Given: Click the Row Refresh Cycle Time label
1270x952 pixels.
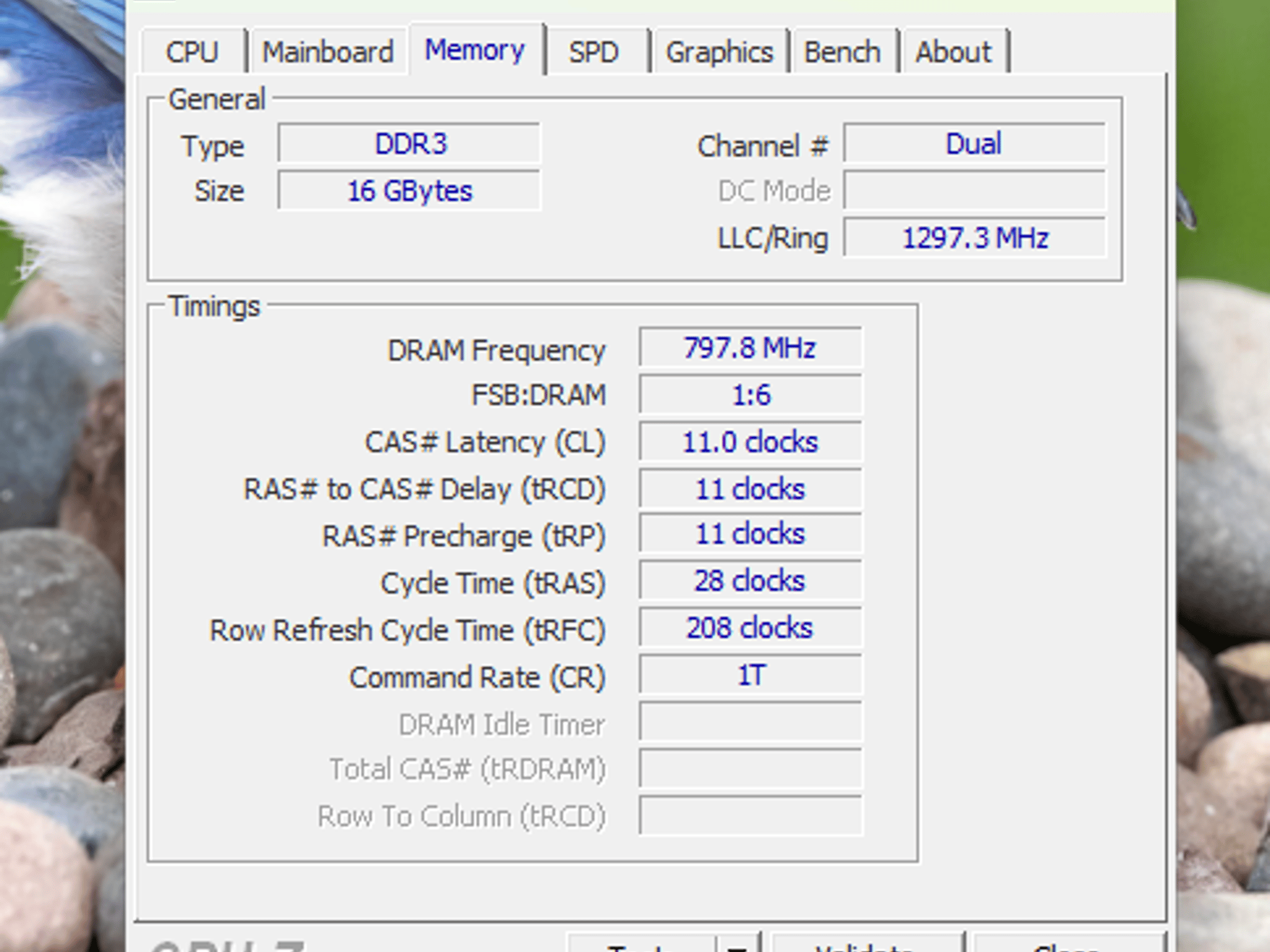Looking at the screenshot, I should click(407, 631).
